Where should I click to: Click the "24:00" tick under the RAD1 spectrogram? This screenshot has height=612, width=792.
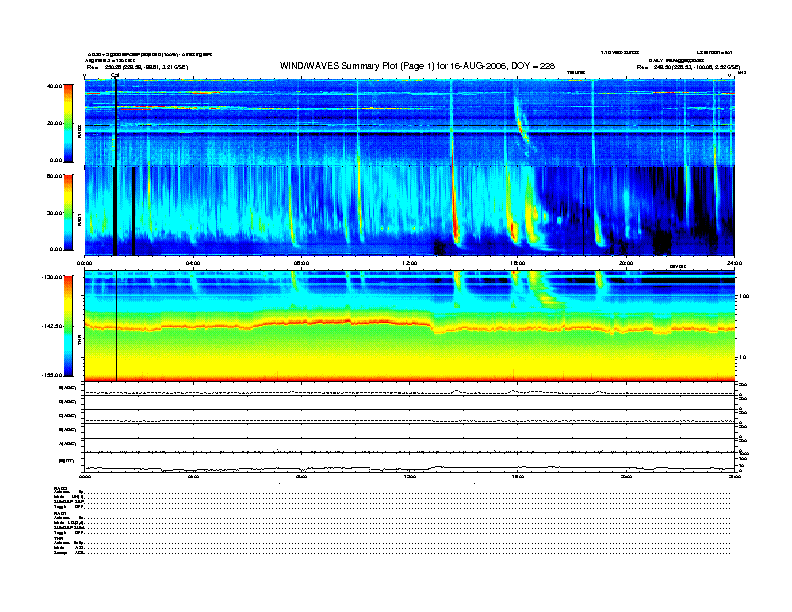(734, 263)
